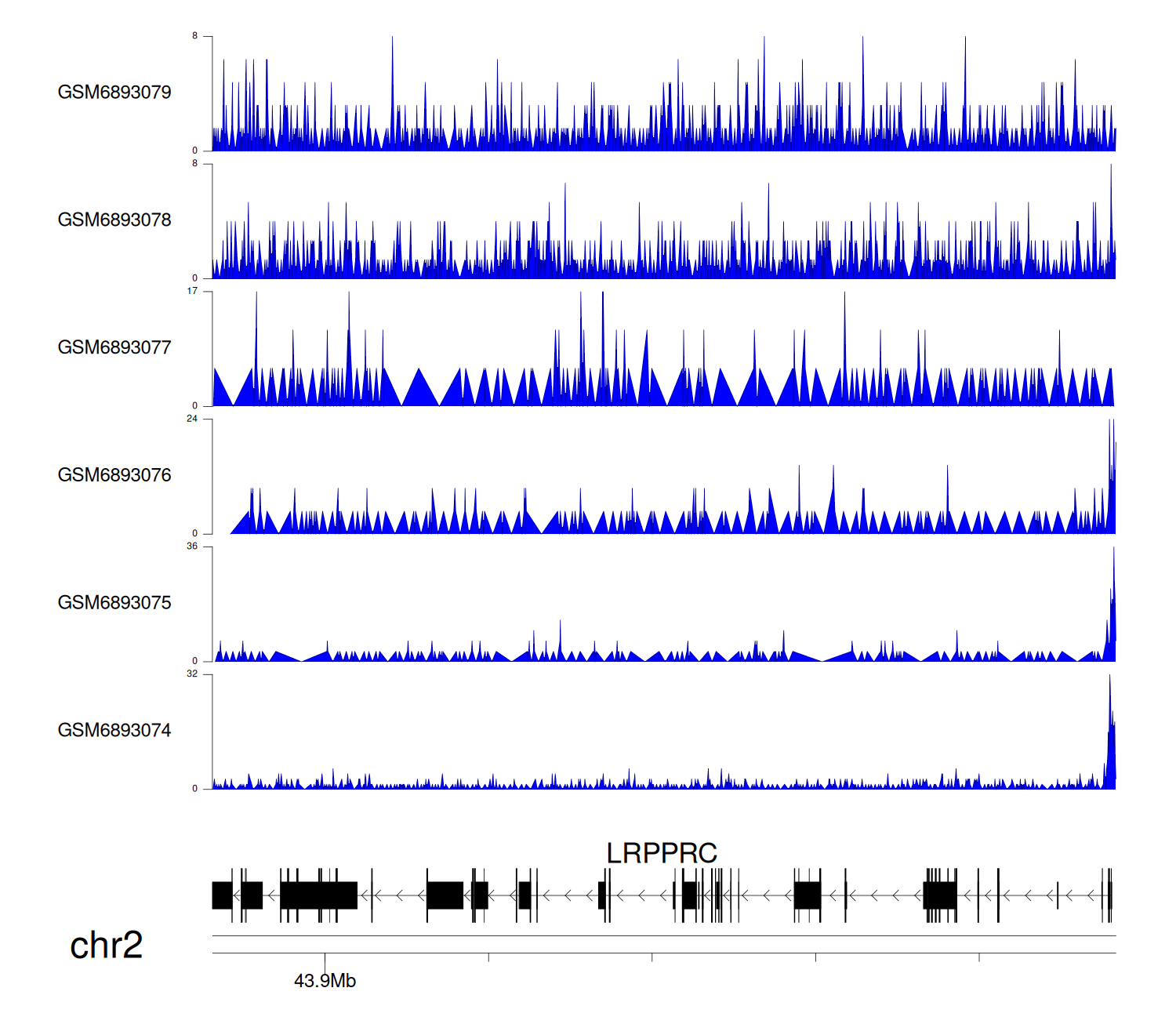This screenshot has width=1176, height=1035.
Task: Click y-axis maximum 36 on GSM6893075 track
Action: point(192,547)
